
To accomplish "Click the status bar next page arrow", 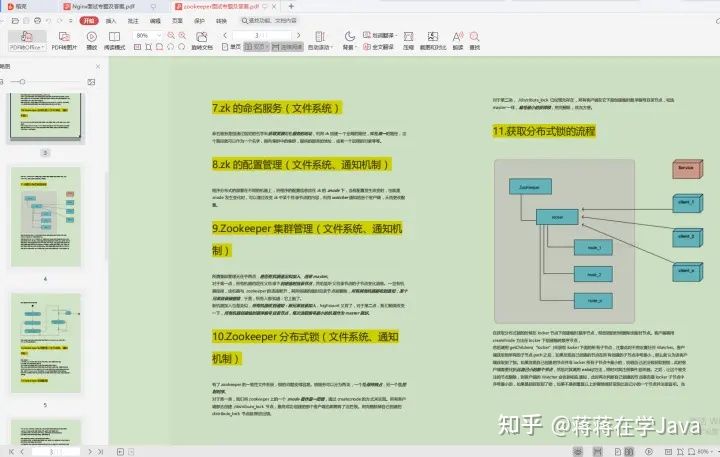I will coord(90,452).
